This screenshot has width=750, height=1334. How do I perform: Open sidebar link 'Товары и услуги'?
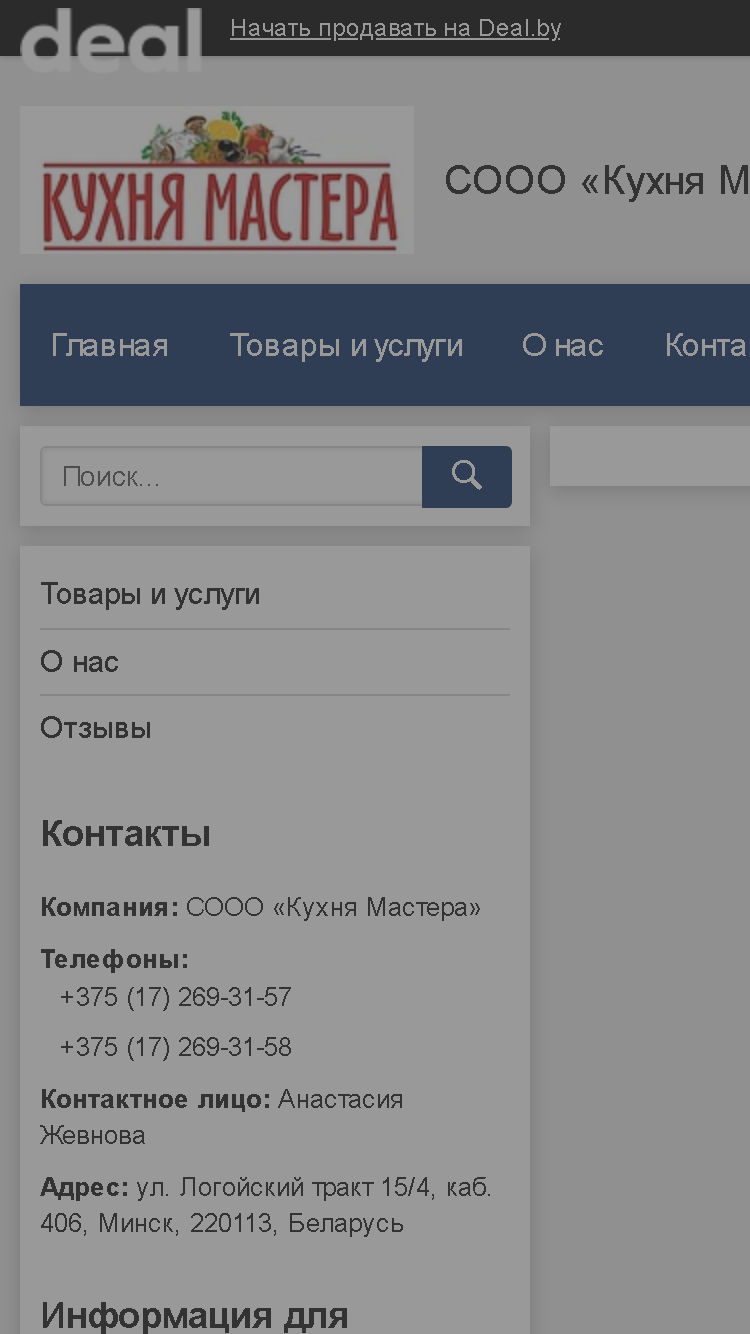click(150, 594)
